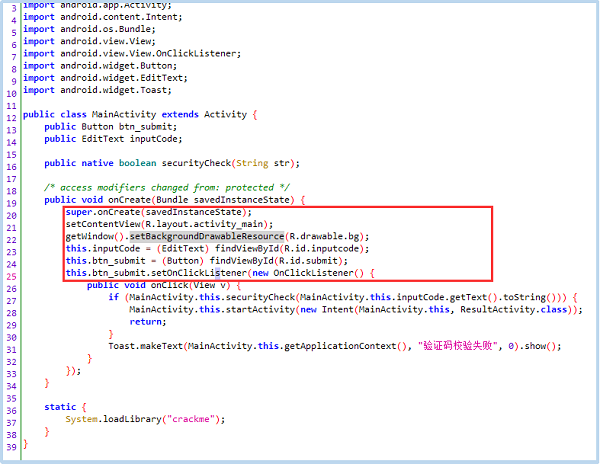
Task: Click 'import android.content.Intent;' line
Action: coord(103,17)
